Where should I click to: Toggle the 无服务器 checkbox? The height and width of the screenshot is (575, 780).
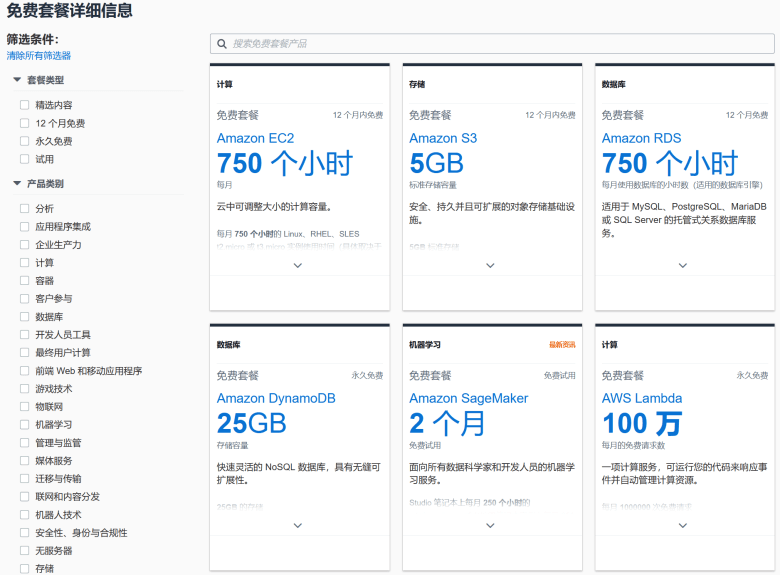point(25,551)
